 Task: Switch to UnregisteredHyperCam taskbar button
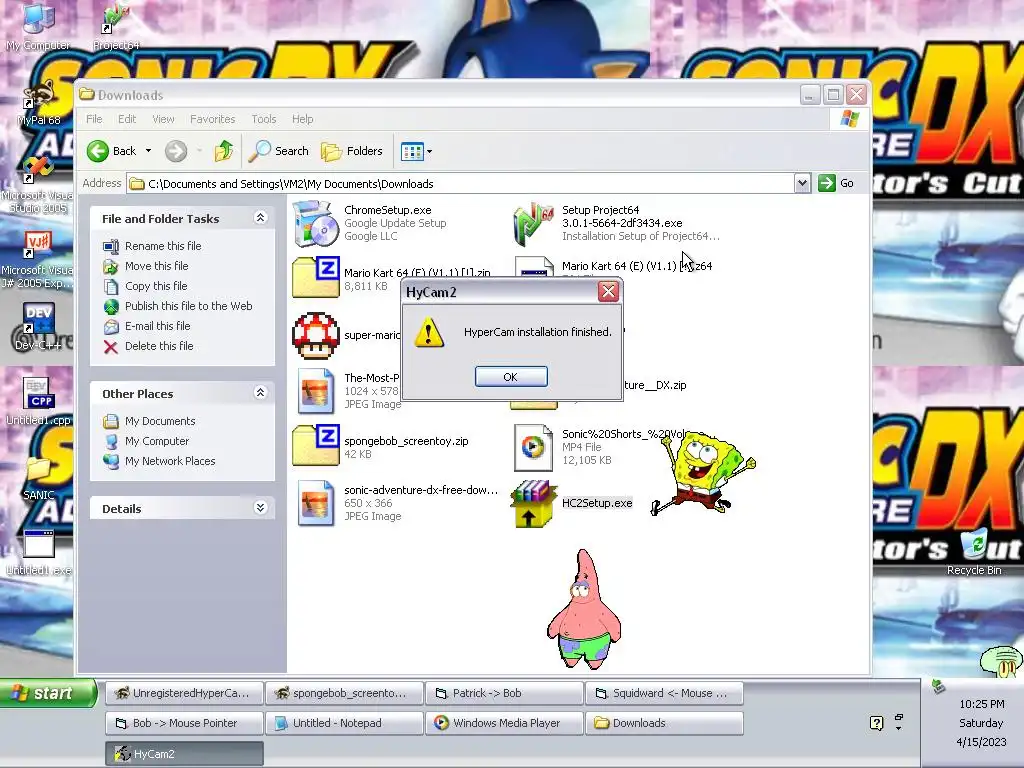point(184,693)
